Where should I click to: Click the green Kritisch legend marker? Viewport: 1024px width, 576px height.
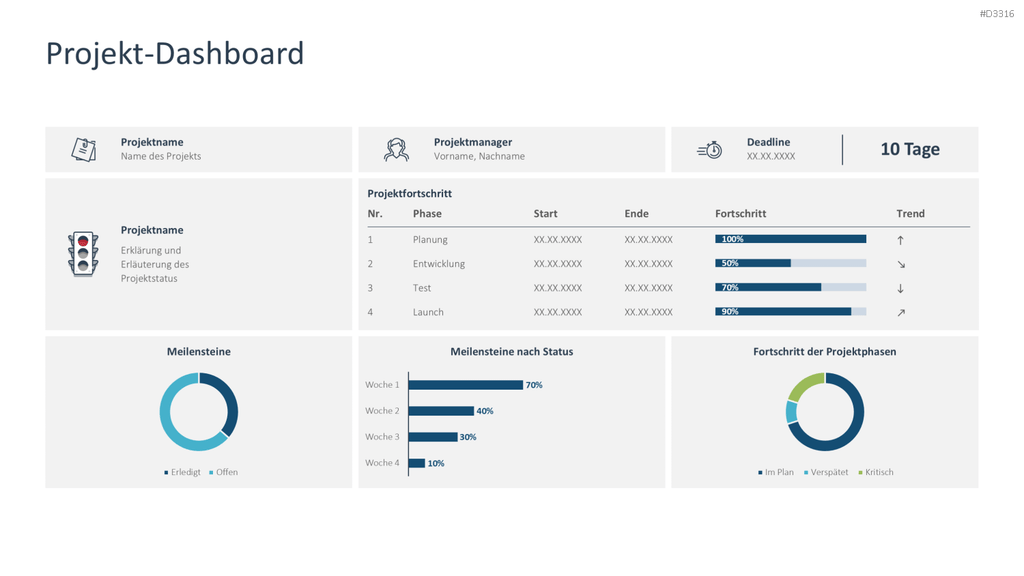pyautogui.click(x=860, y=472)
